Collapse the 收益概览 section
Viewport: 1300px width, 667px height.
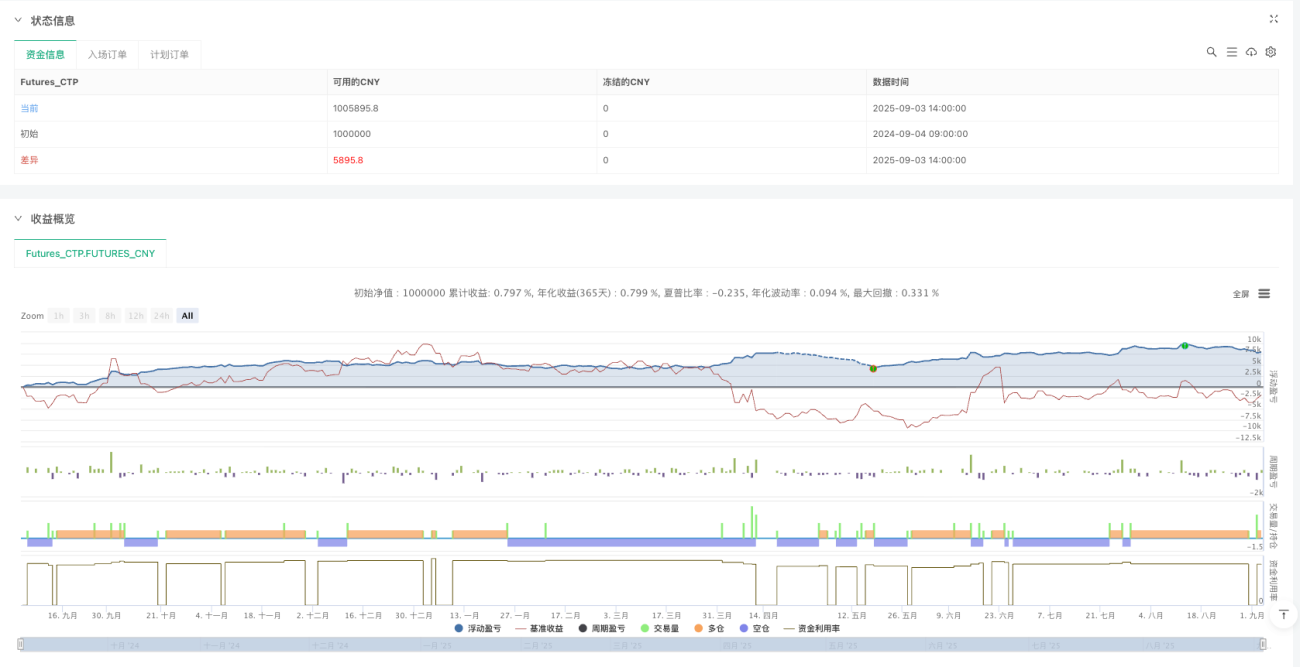tap(17, 219)
